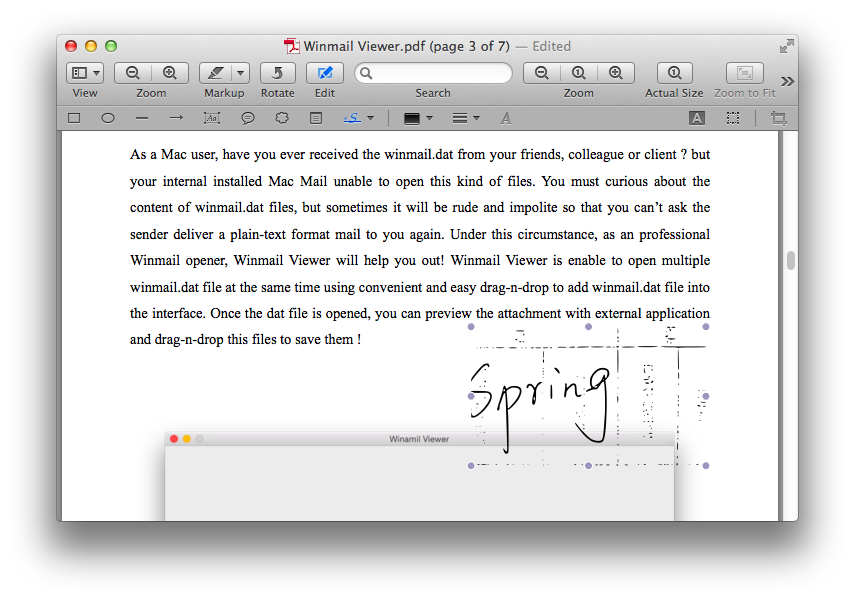Zoom out with left toolbar minus magnifier
Viewport: 855px width, 600px height.
click(133, 73)
